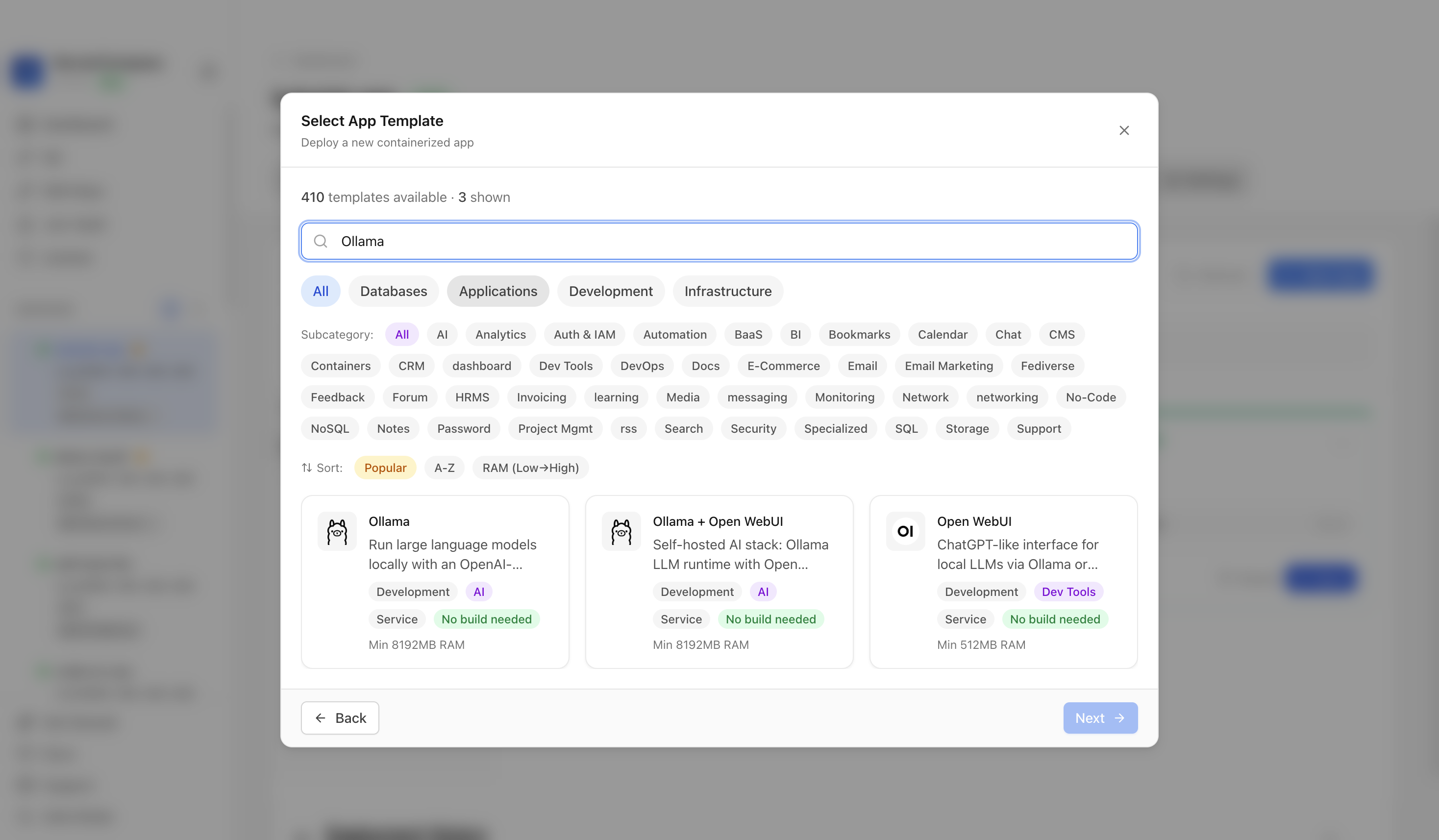Filter by networking subcategory chip

(x=1007, y=397)
